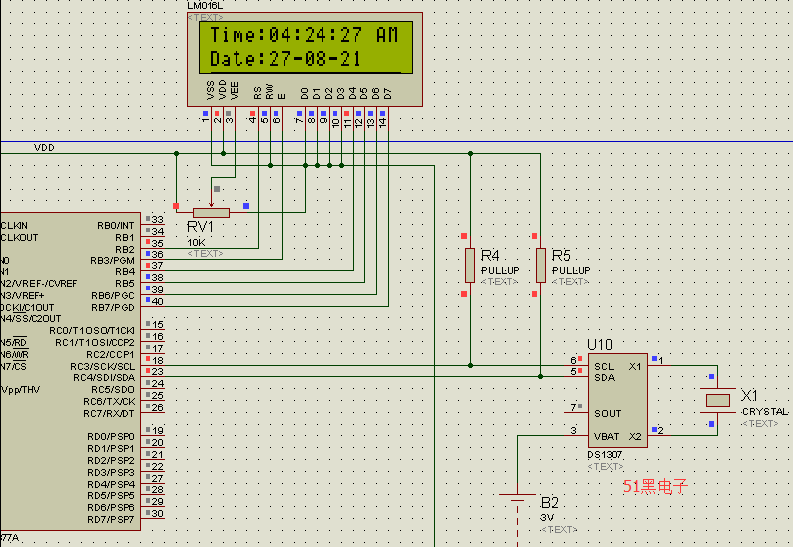Screen dimensions: 793x547
Task: Click the 10K value text
Action: click(197, 242)
